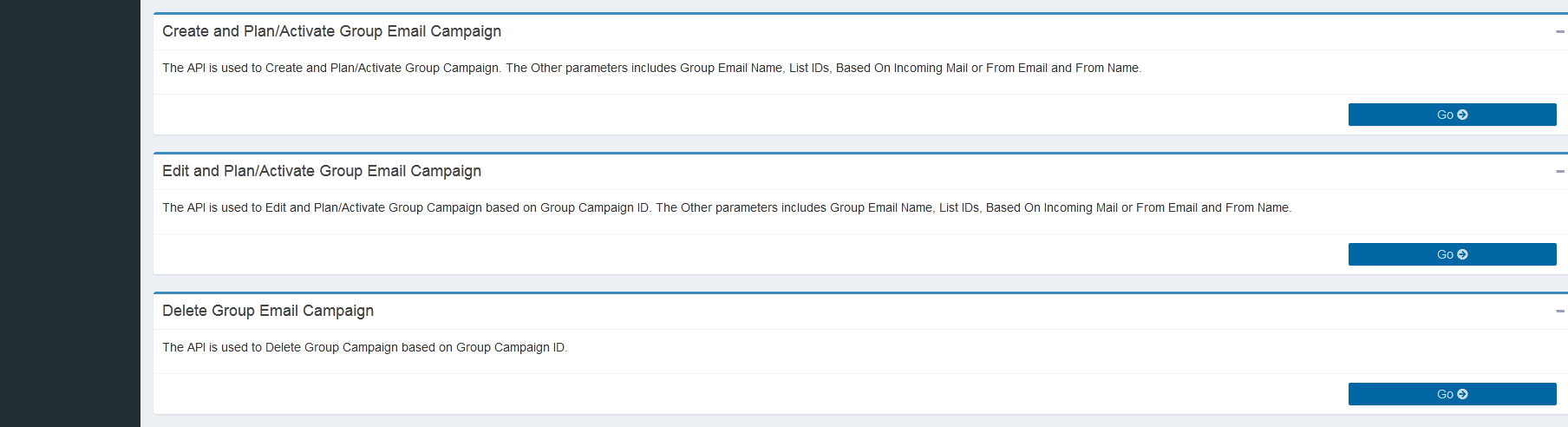Click the Edit Group Campaign API description text
The width and height of the screenshot is (1568, 427).
click(726, 207)
